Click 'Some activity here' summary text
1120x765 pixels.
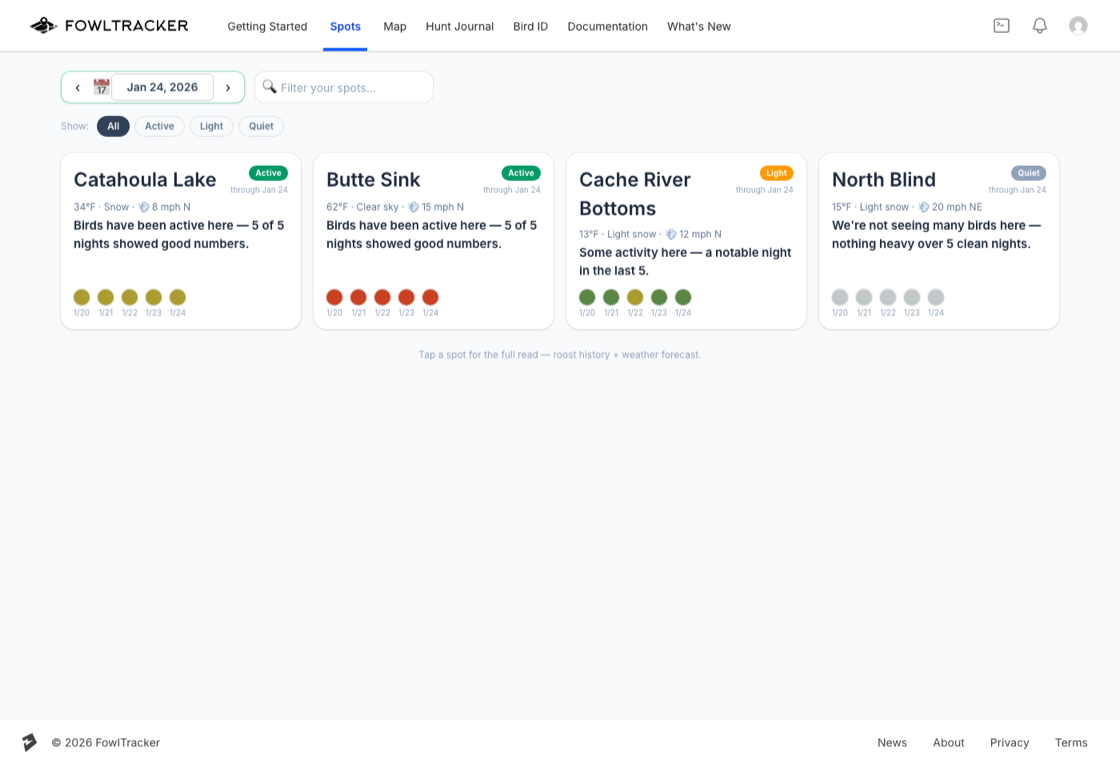tap(685, 261)
